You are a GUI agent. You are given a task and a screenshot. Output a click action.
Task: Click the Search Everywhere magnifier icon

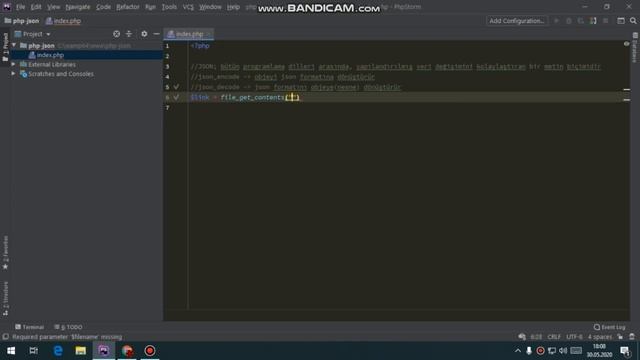(633, 21)
